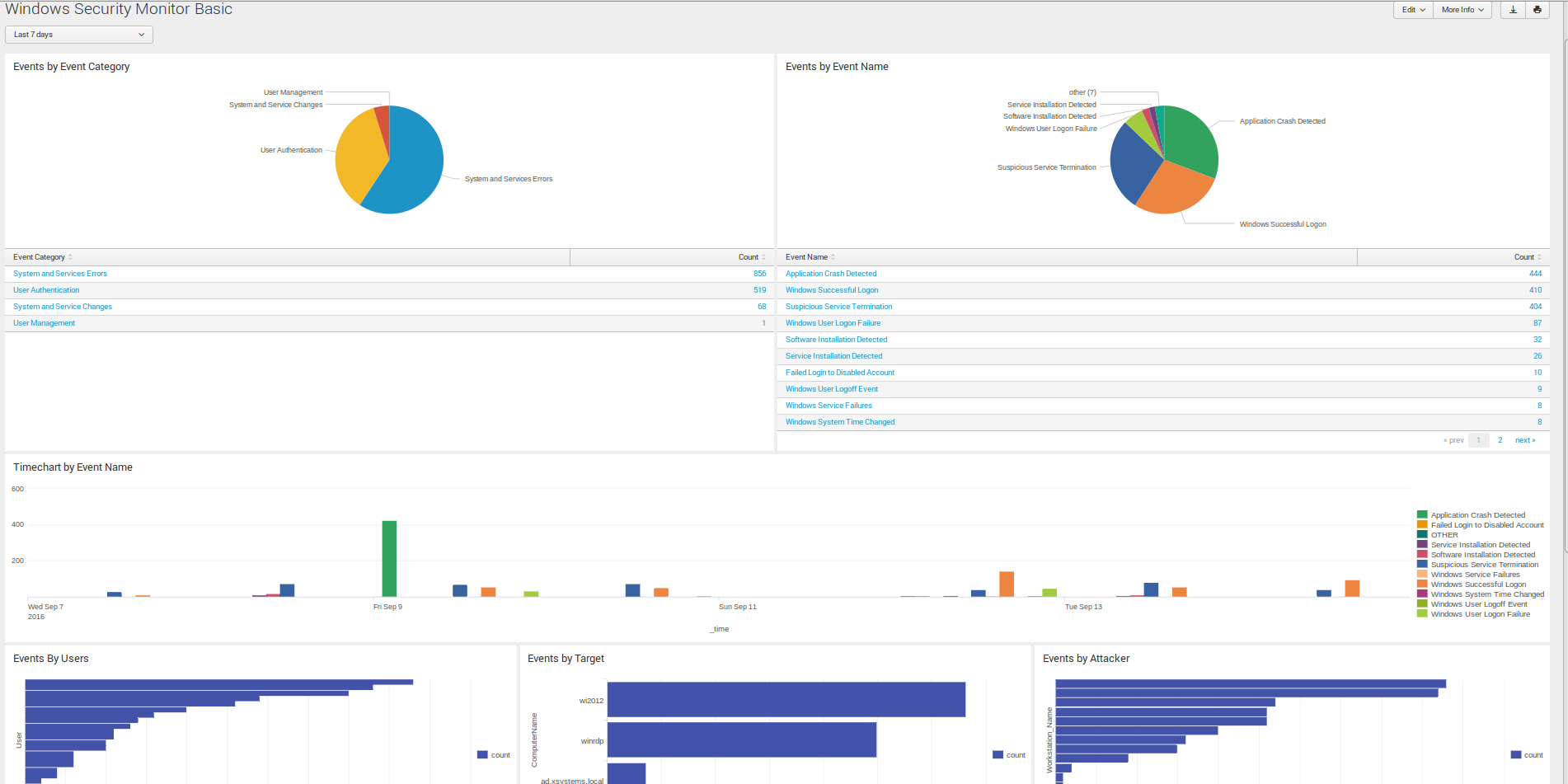Click the export download icon button

(1513, 10)
